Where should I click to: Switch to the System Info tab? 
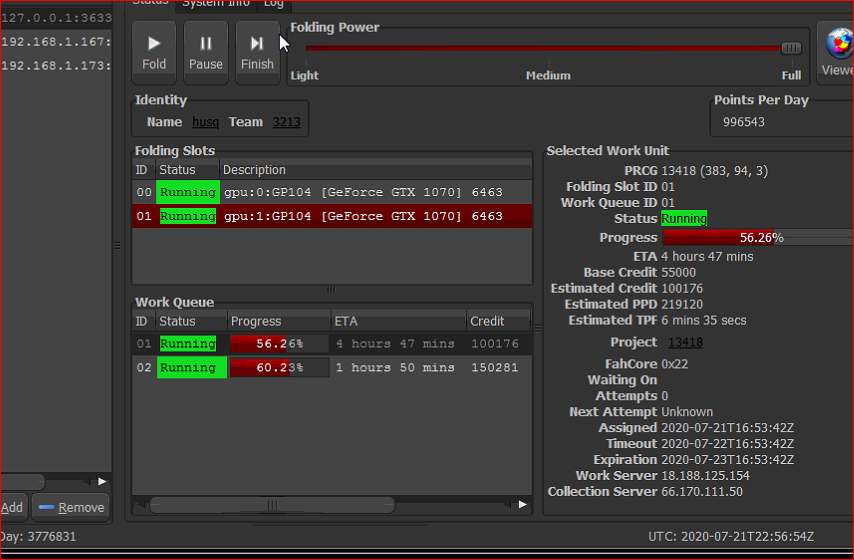click(x=216, y=4)
